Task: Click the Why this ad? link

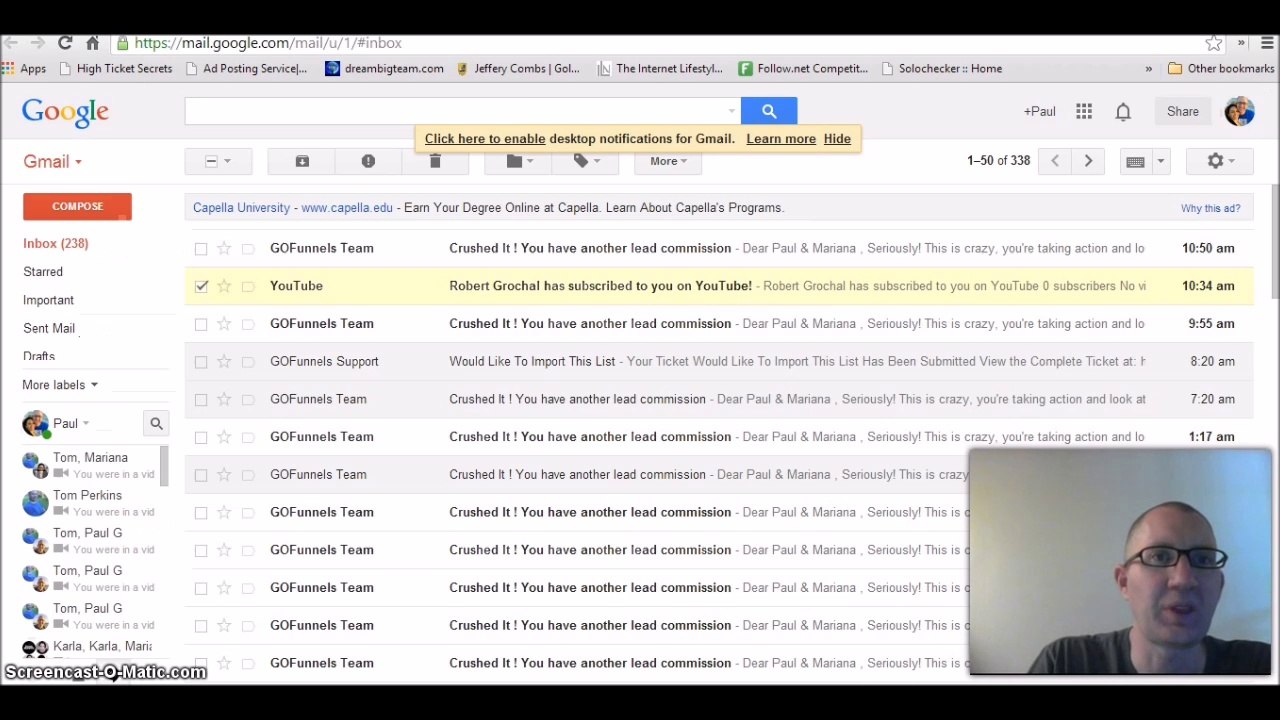Action: point(1210,208)
